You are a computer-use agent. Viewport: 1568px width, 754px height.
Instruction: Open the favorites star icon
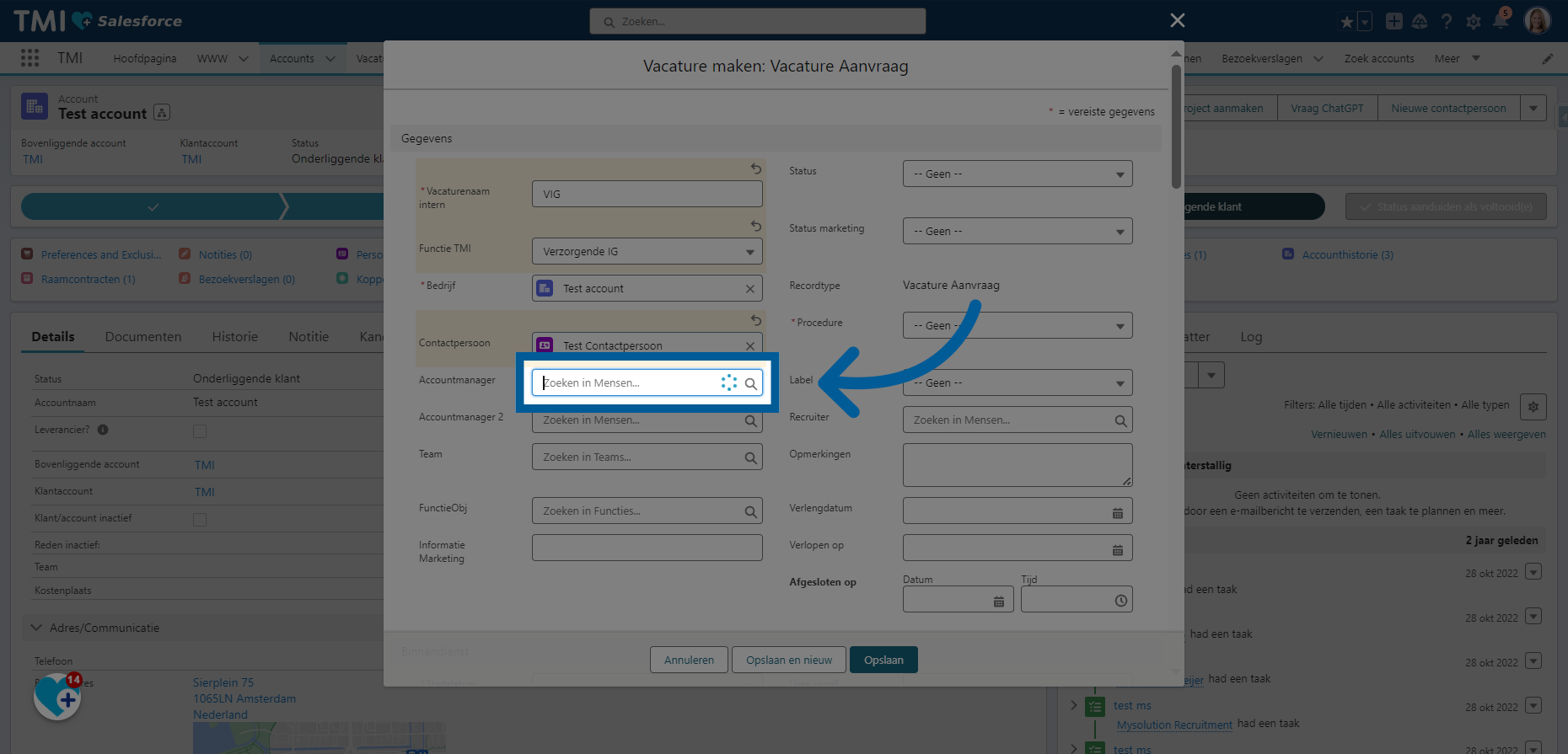coord(1346,21)
